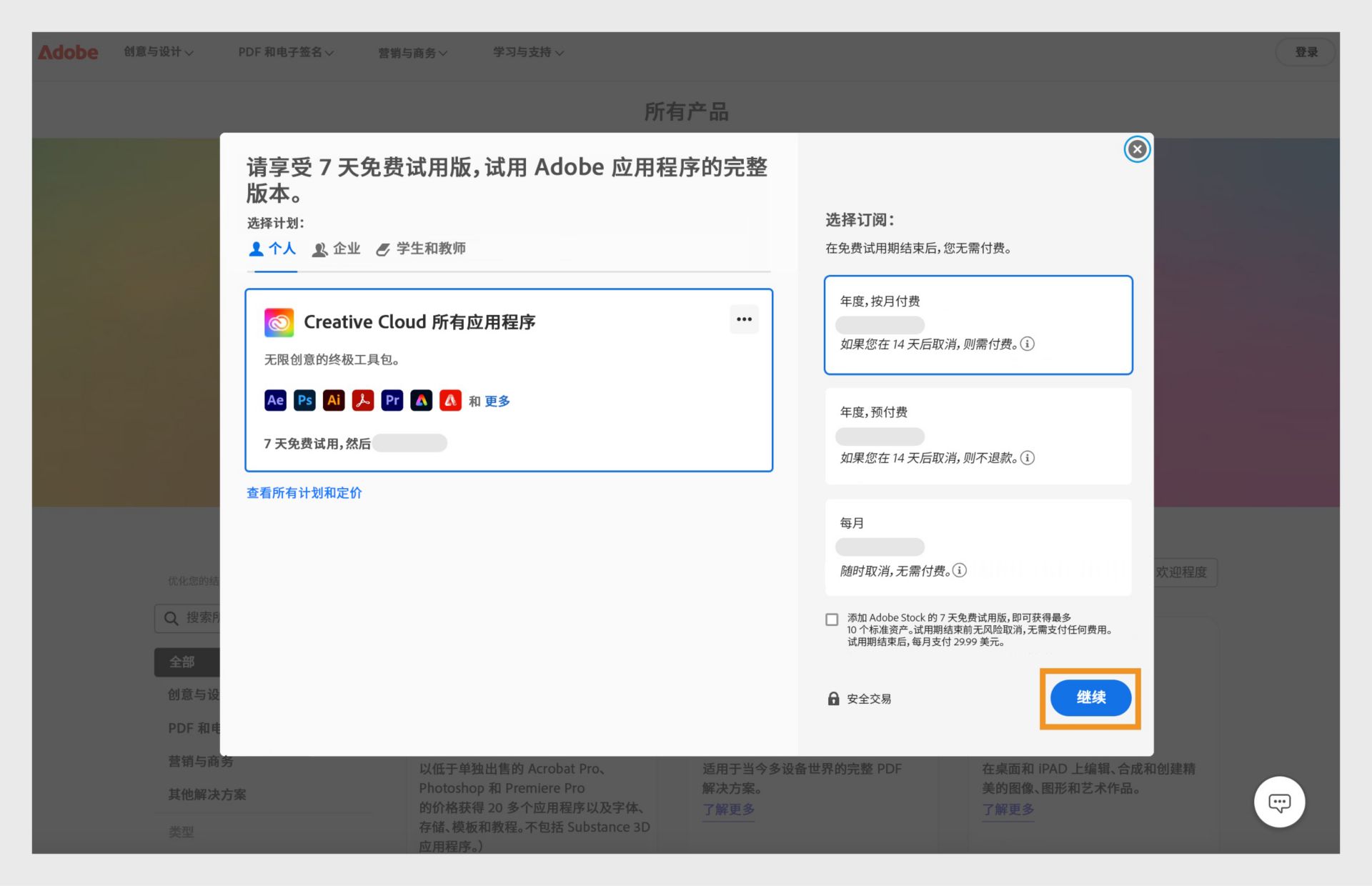
Task: Open the chat support bubble
Action: (1279, 802)
